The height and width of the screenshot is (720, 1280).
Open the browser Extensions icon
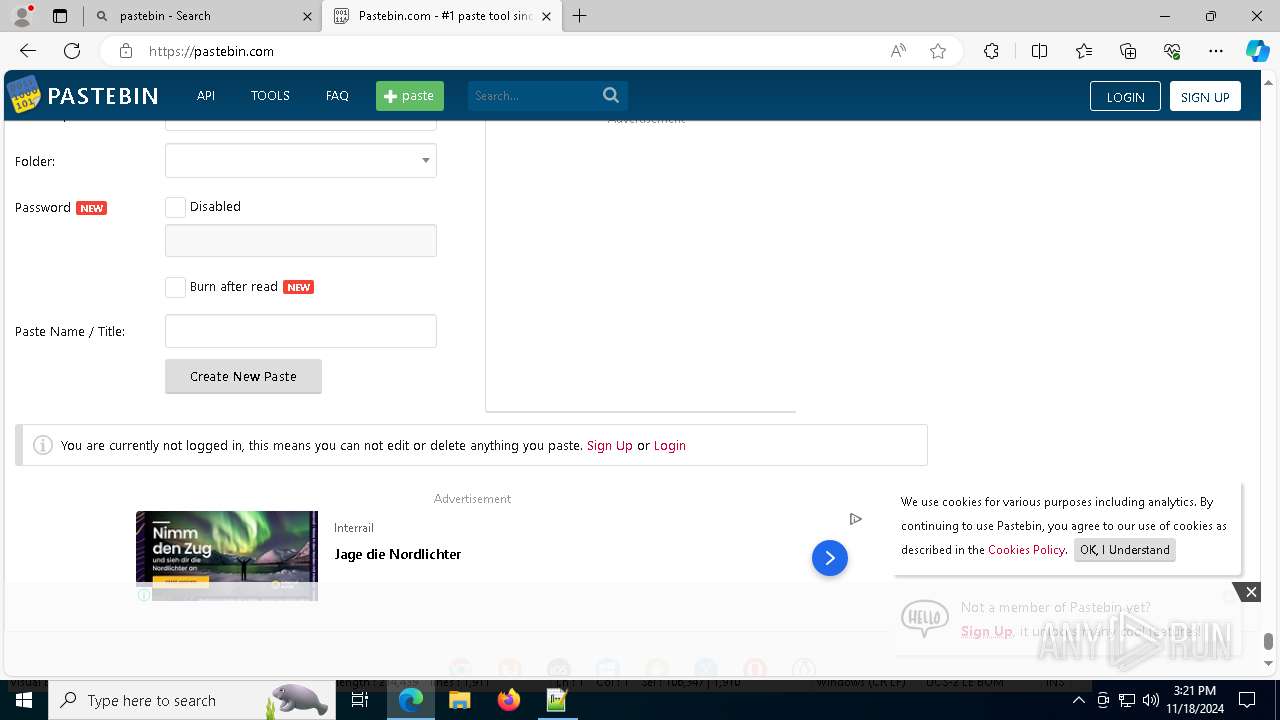pos(991,51)
